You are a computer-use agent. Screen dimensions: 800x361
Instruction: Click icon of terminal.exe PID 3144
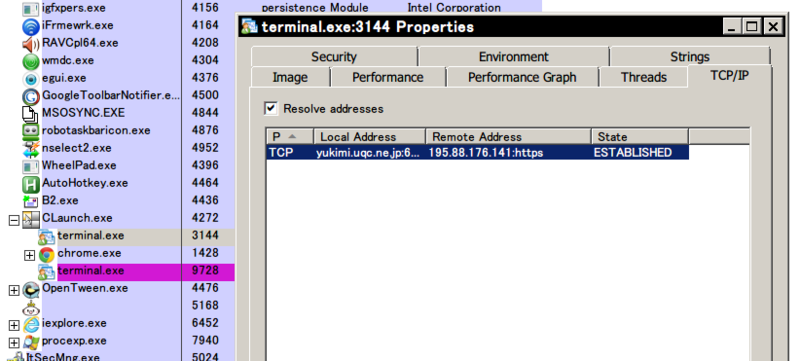pos(46,237)
